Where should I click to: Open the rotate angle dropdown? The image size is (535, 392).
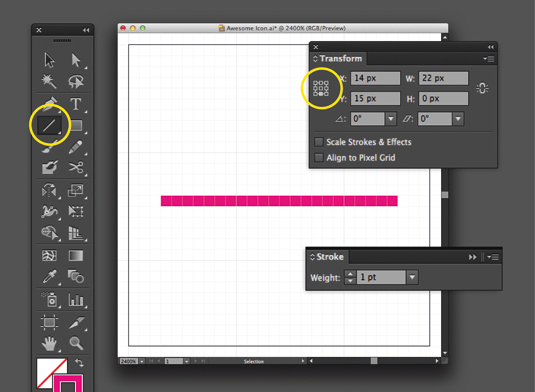[x=391, y=119]
